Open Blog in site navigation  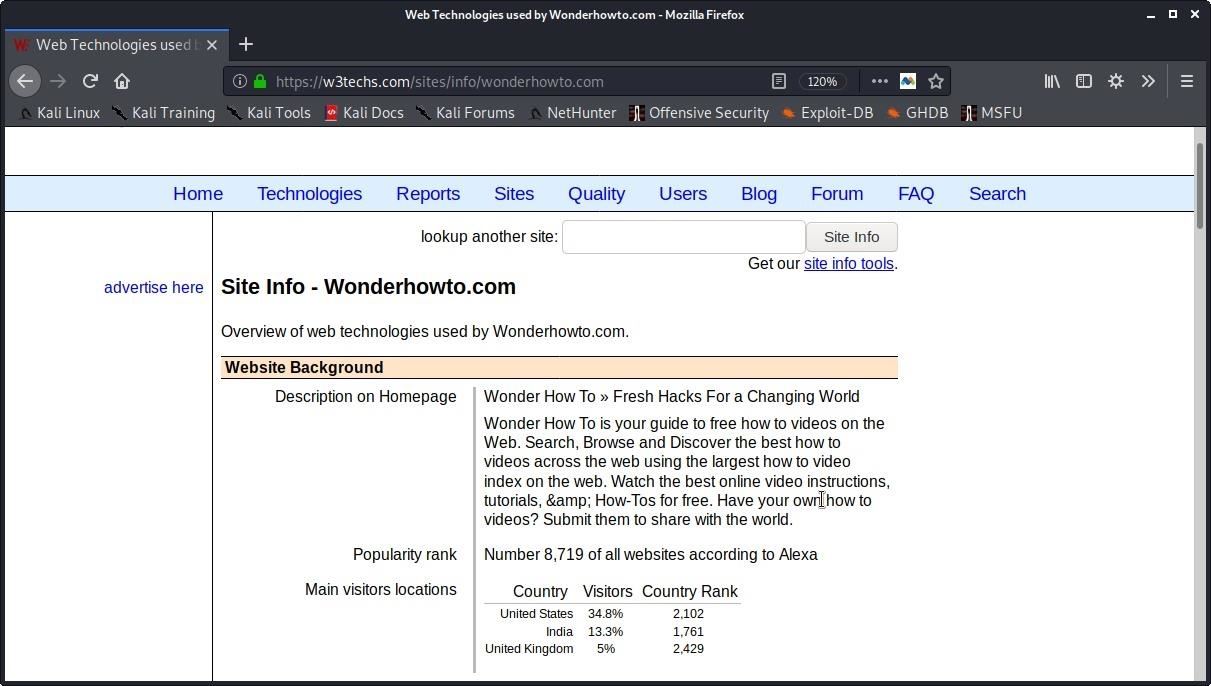click(x=759, y=194)
